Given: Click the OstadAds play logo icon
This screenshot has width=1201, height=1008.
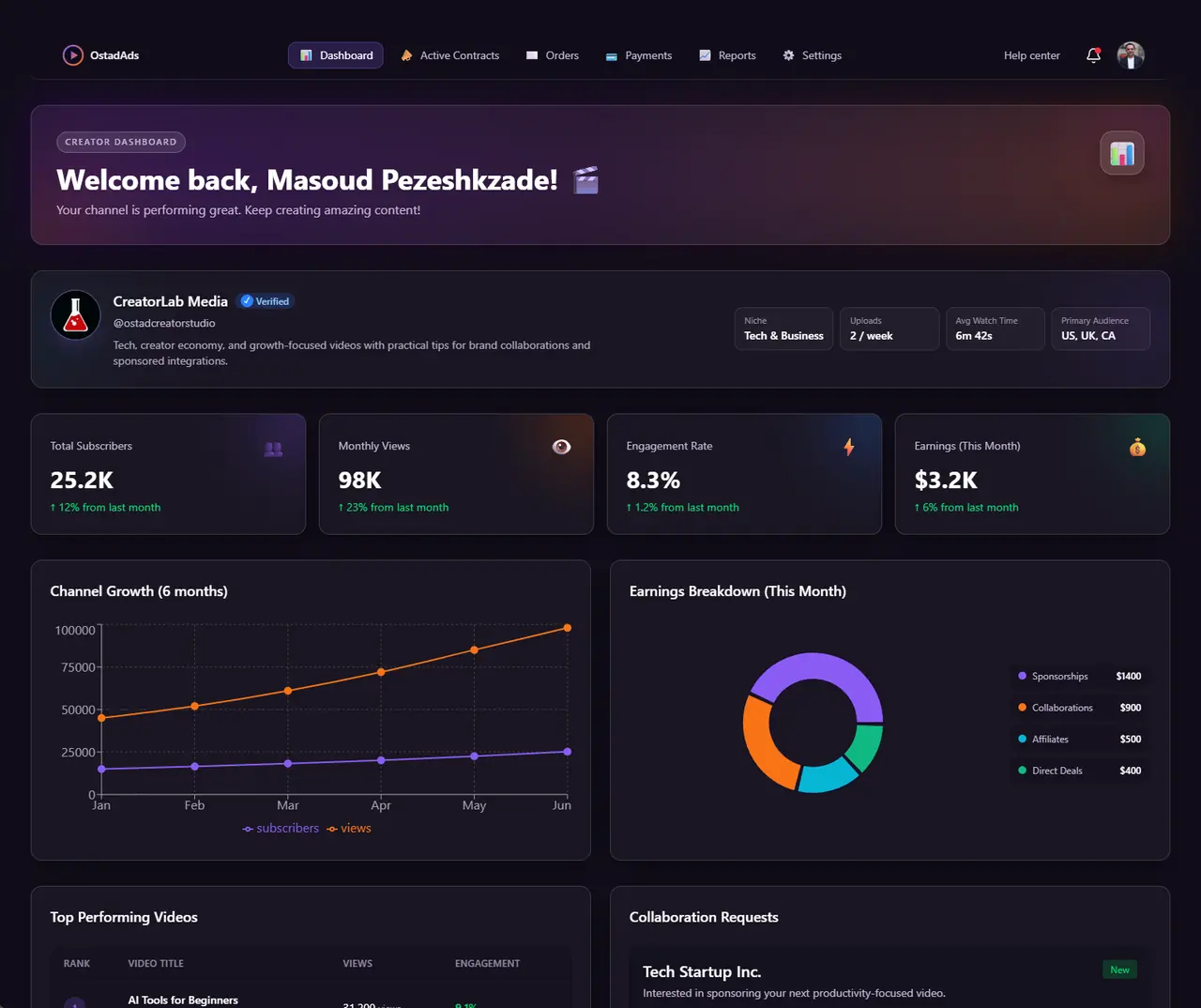Looking at the screenshot, I should point(72,55).
